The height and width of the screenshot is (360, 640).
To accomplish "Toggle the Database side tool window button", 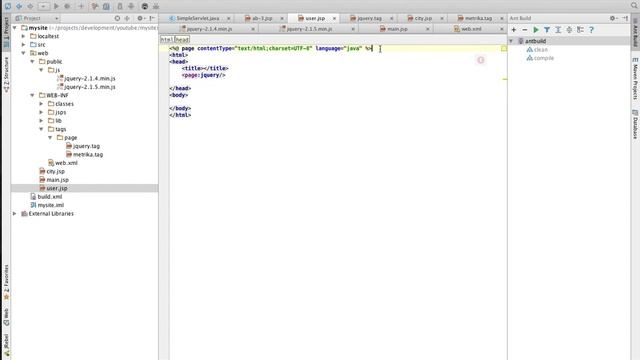I will pos(635,124).
